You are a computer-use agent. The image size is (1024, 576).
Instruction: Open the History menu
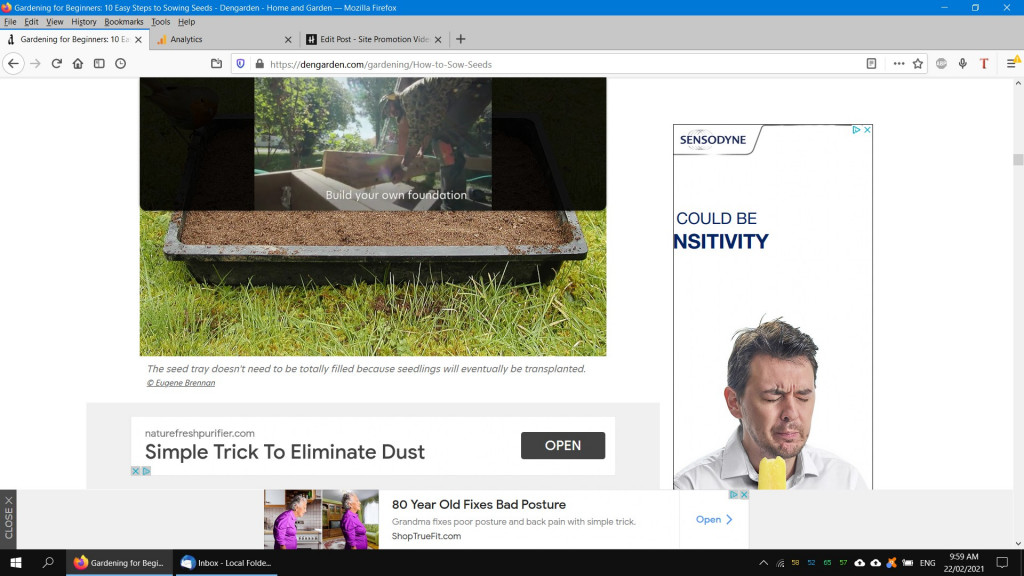click(x=83, y=22)
